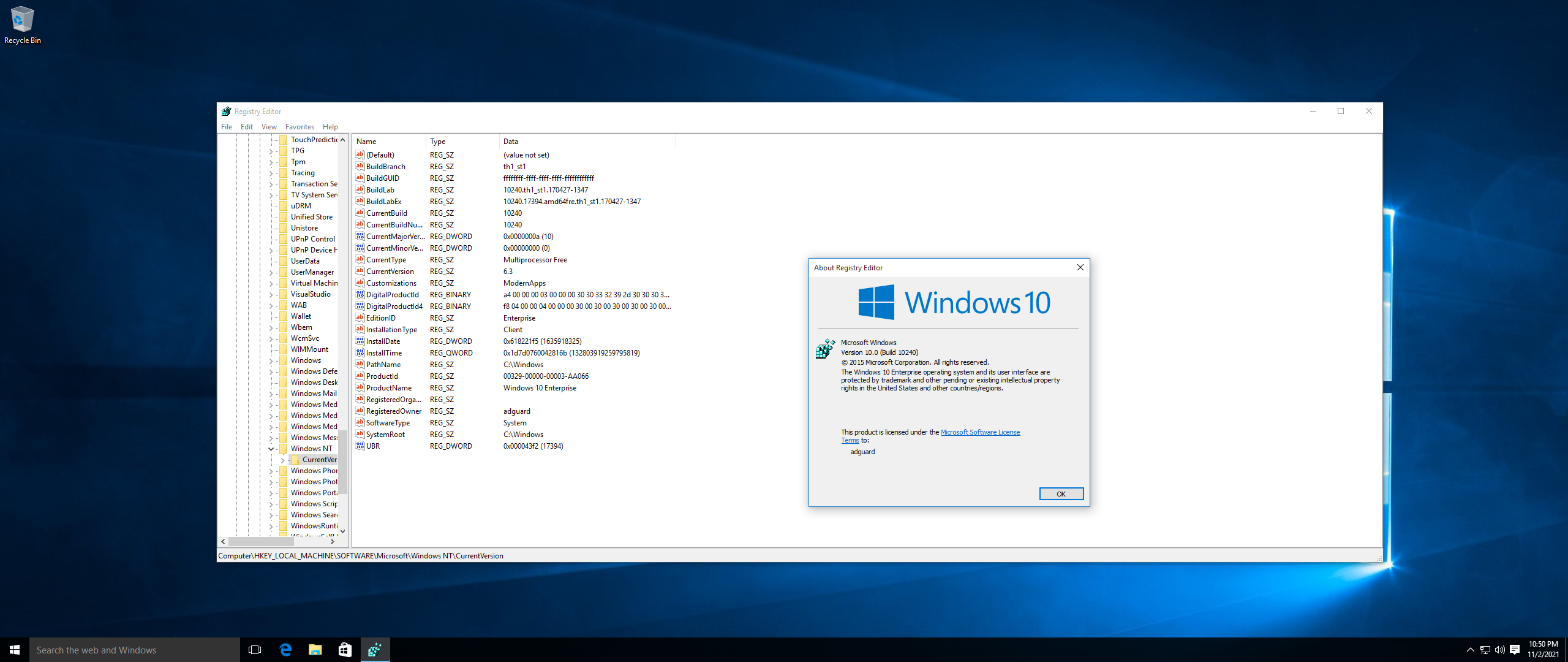Select the UserData tree item

[305, 261]
